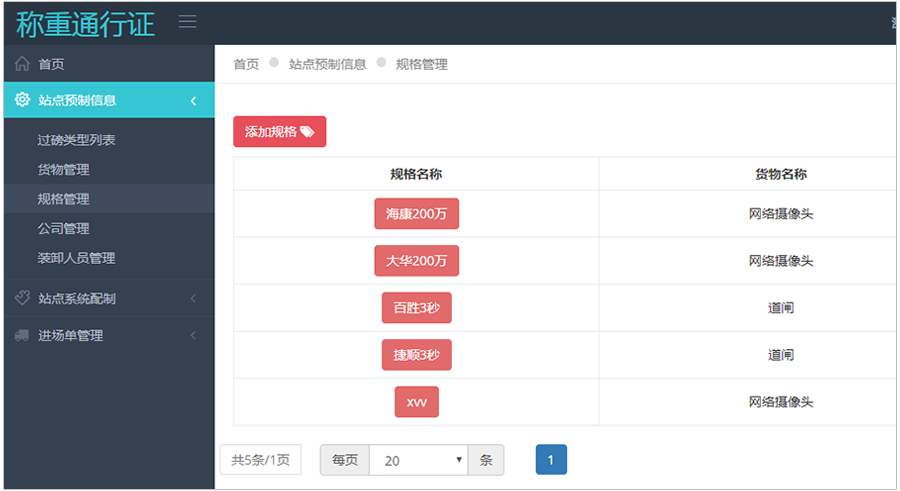Click the tags icon on 添加规格 button
Viewport: 900px width, 491px height.
click(x=308, y=132)
